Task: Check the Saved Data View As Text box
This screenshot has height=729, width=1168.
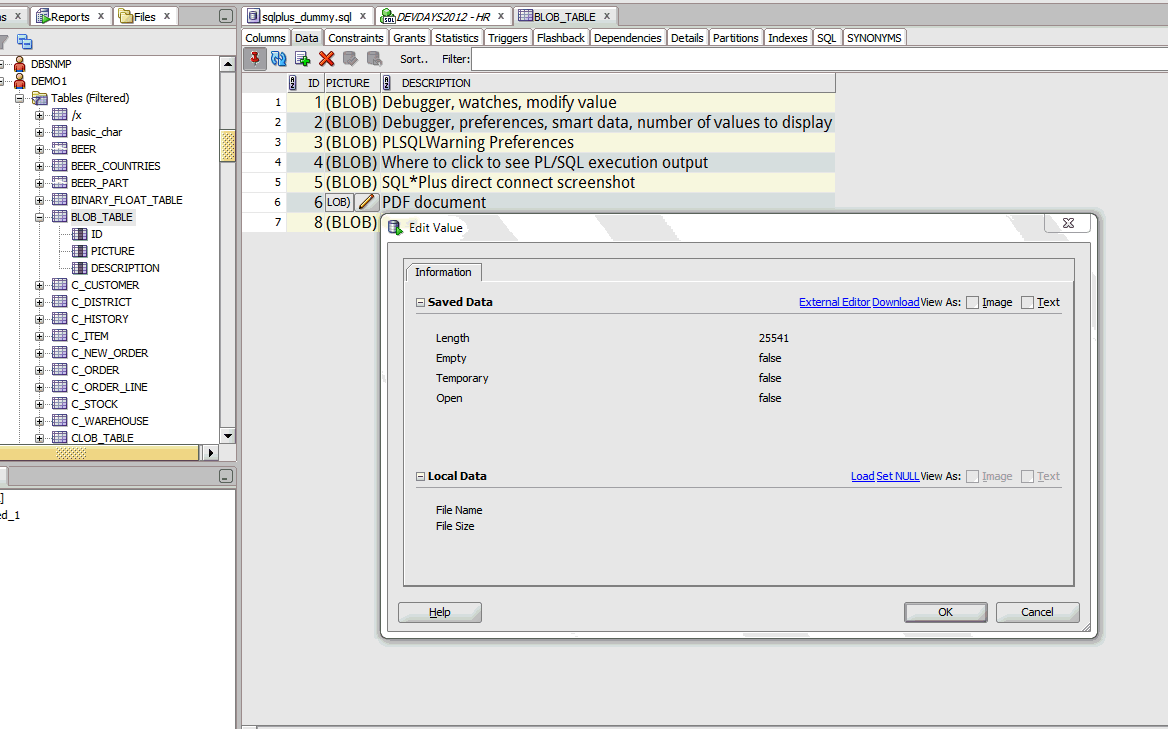Action: [1027, 303]
